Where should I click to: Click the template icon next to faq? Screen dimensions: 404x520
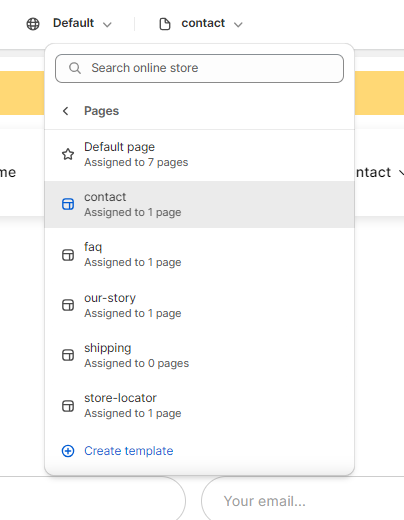[68, 255]
